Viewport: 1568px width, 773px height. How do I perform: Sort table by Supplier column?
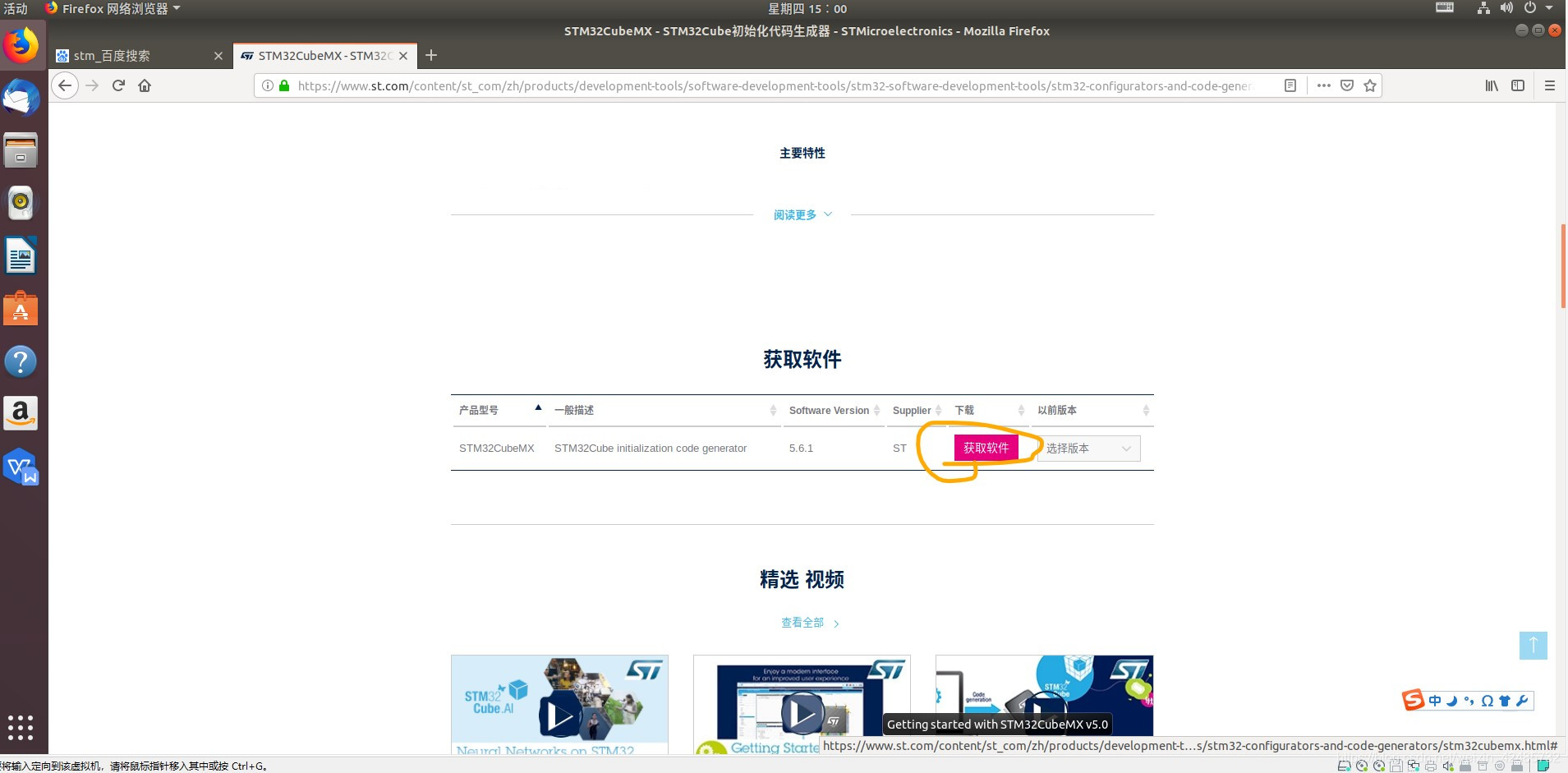917,410
